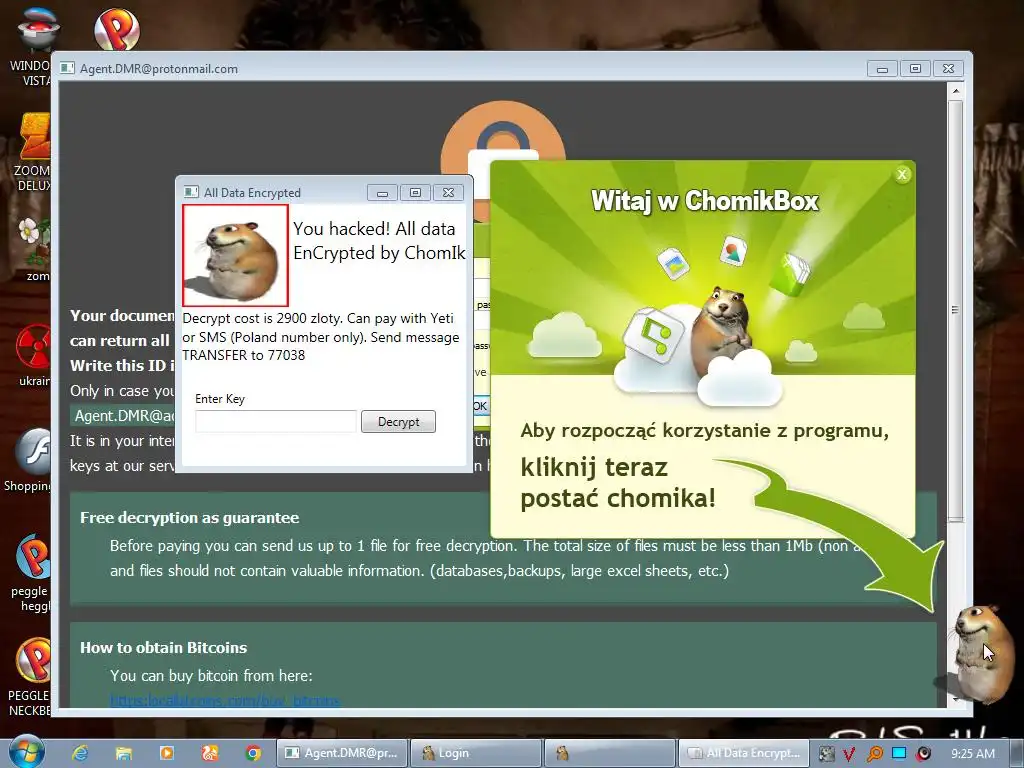
Task: Click hamster picture in All Data Encrypted dialog
Action: coord(235,255)
